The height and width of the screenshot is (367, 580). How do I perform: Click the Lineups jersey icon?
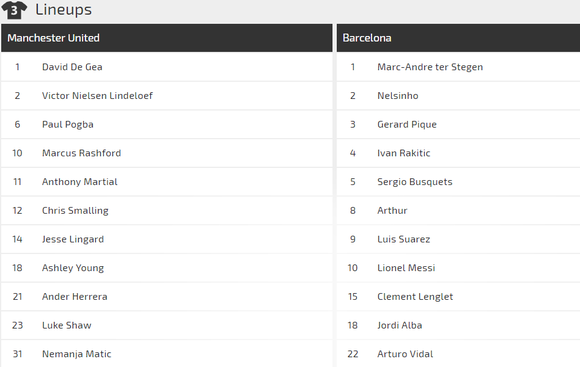point(14,10)
